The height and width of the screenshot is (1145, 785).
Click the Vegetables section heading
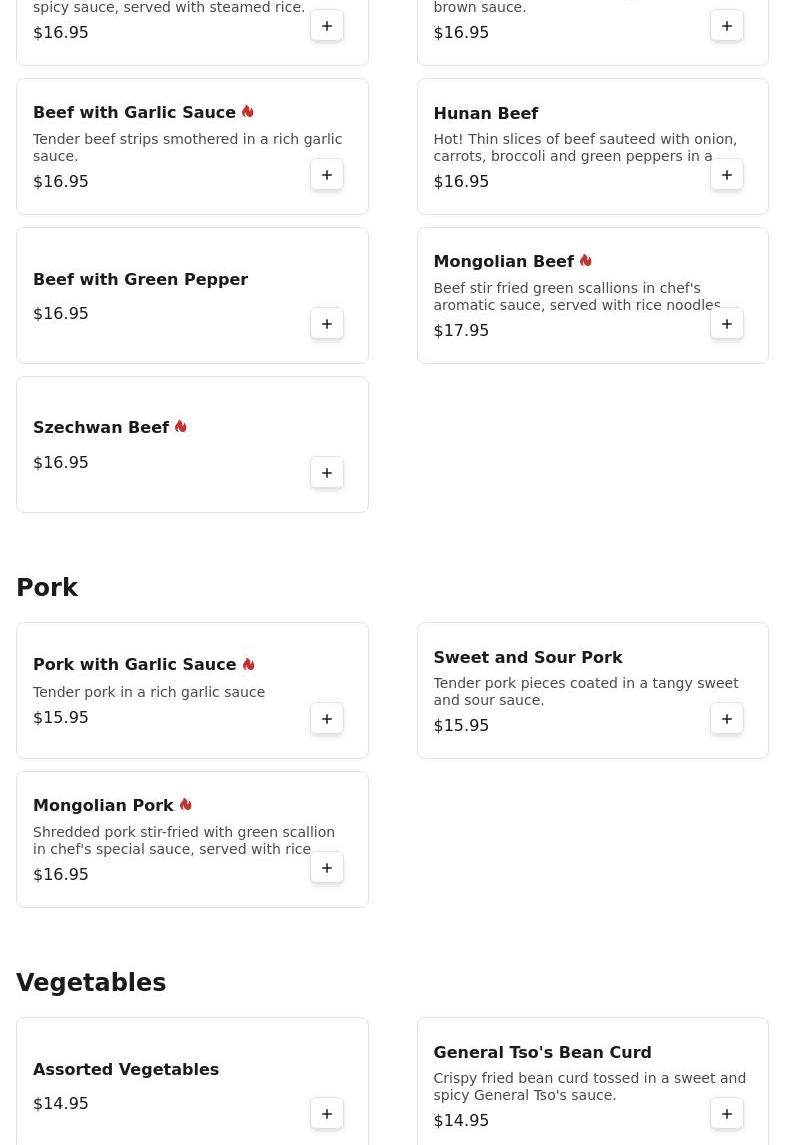[91, 983]
